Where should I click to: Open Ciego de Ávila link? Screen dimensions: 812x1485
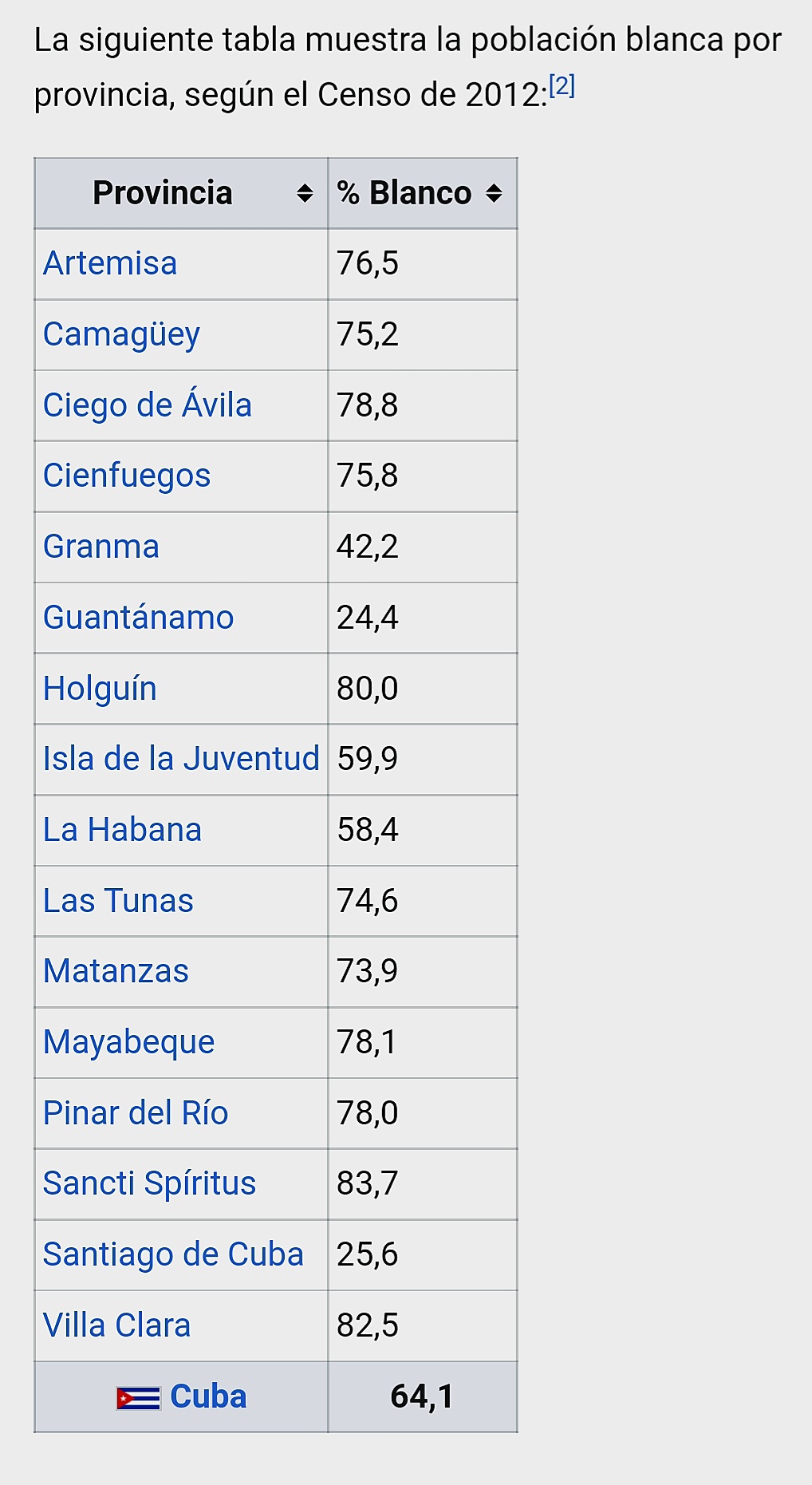148,405
